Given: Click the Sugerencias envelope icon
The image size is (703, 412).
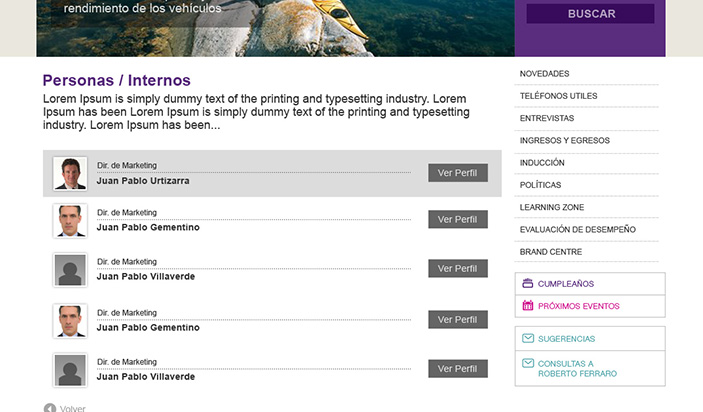Looking at the screenshot, I should pos(528,339).
